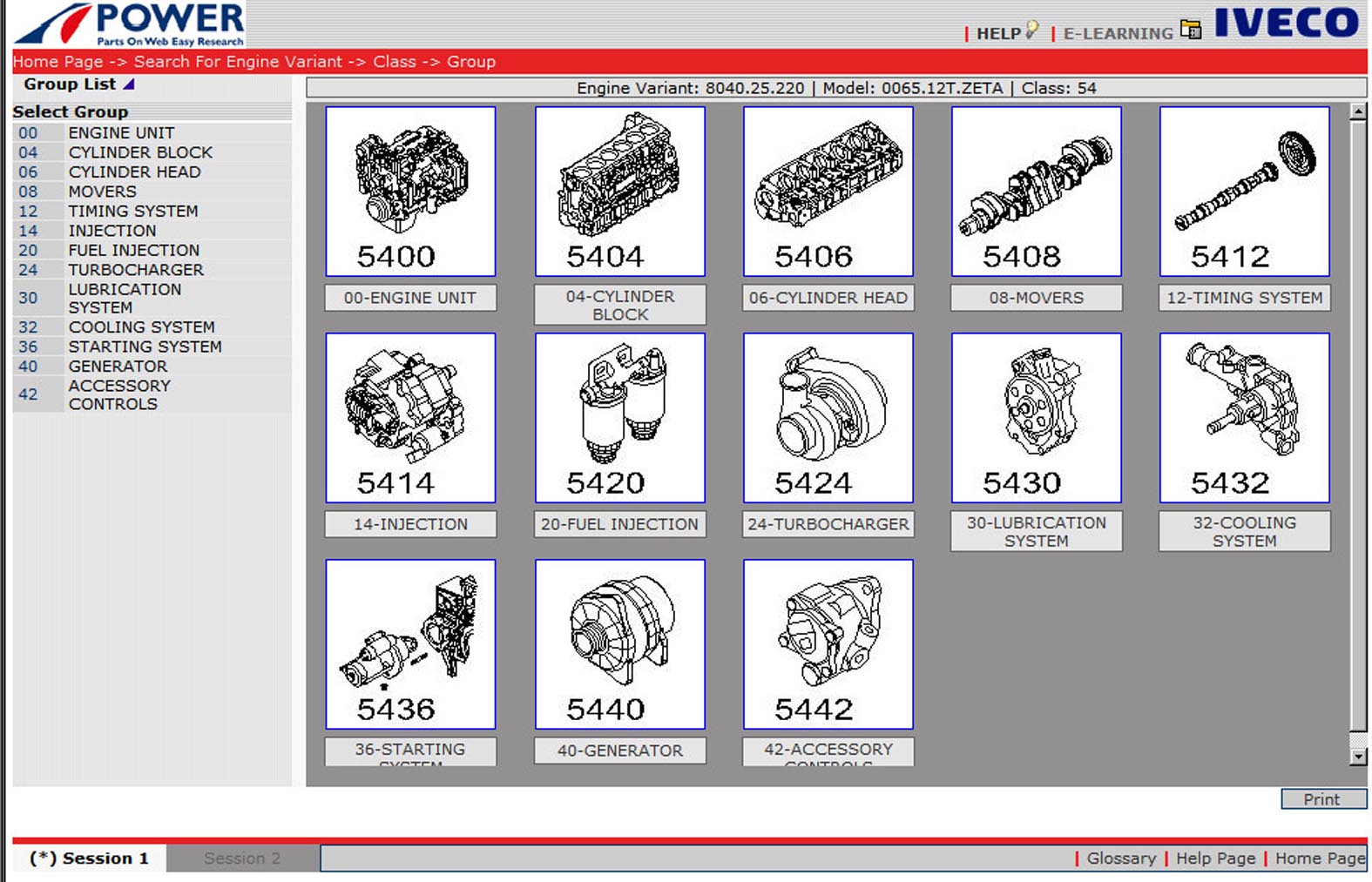The height and width of the screenshot is (882, 1372).
Task: Select the 5440 generator alternator image
Action: click(619, 644)
